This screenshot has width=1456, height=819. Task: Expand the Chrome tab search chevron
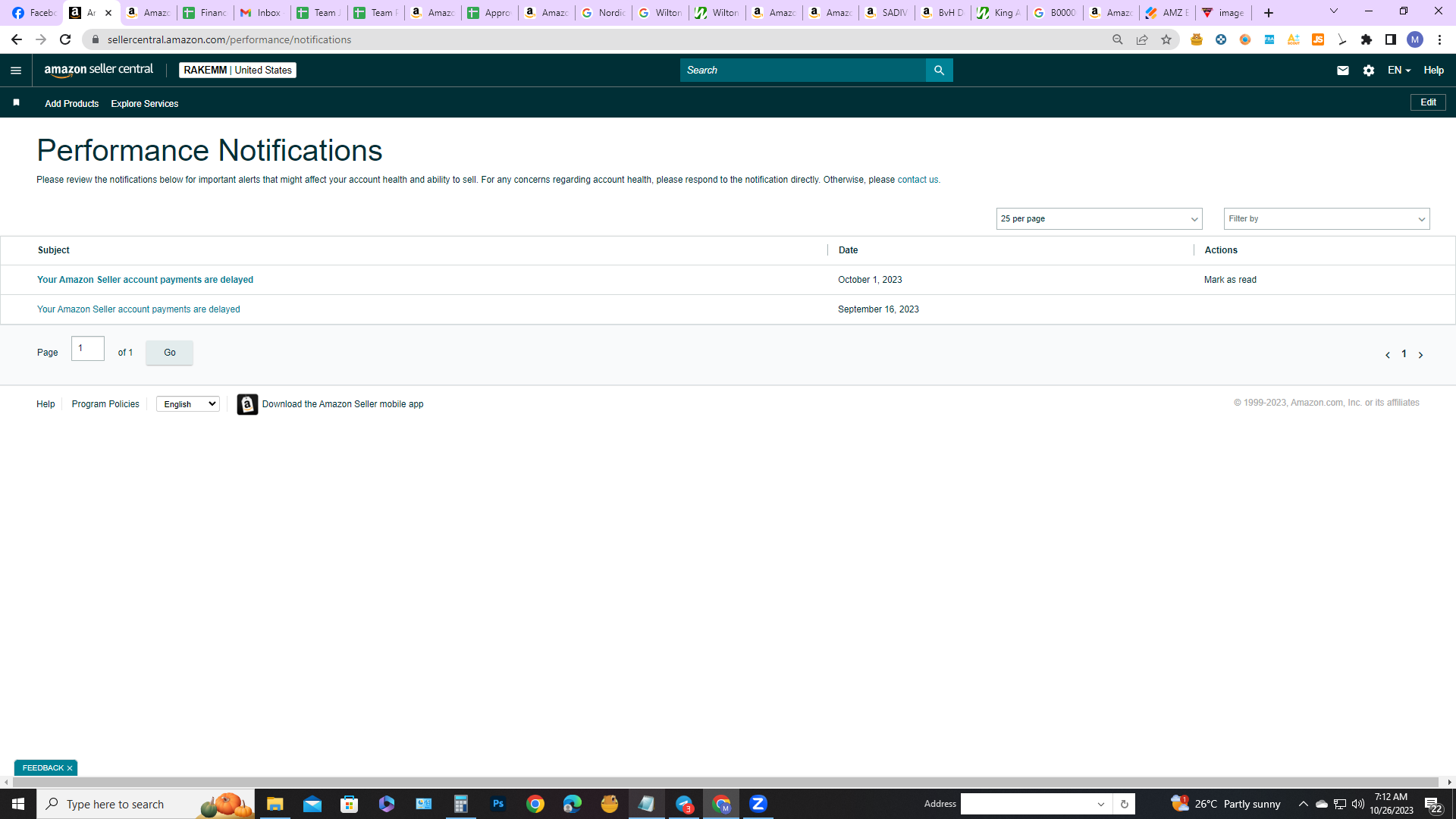1334,11
